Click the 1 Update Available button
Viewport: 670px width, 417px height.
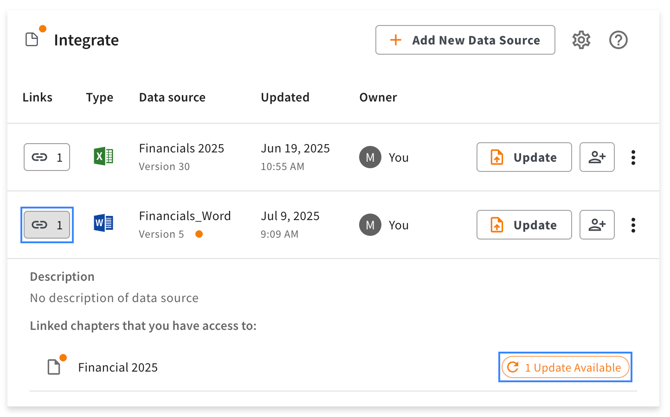coord(565,367)
